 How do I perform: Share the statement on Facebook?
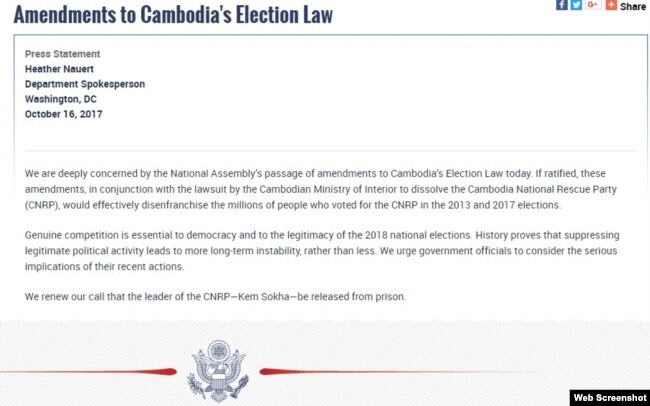(562, 5)
